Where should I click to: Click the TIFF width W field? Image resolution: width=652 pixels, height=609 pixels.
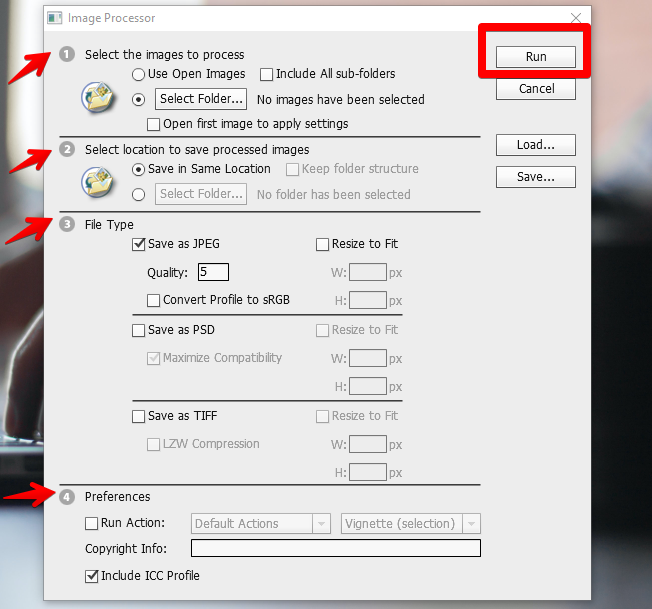click(368, 444)
